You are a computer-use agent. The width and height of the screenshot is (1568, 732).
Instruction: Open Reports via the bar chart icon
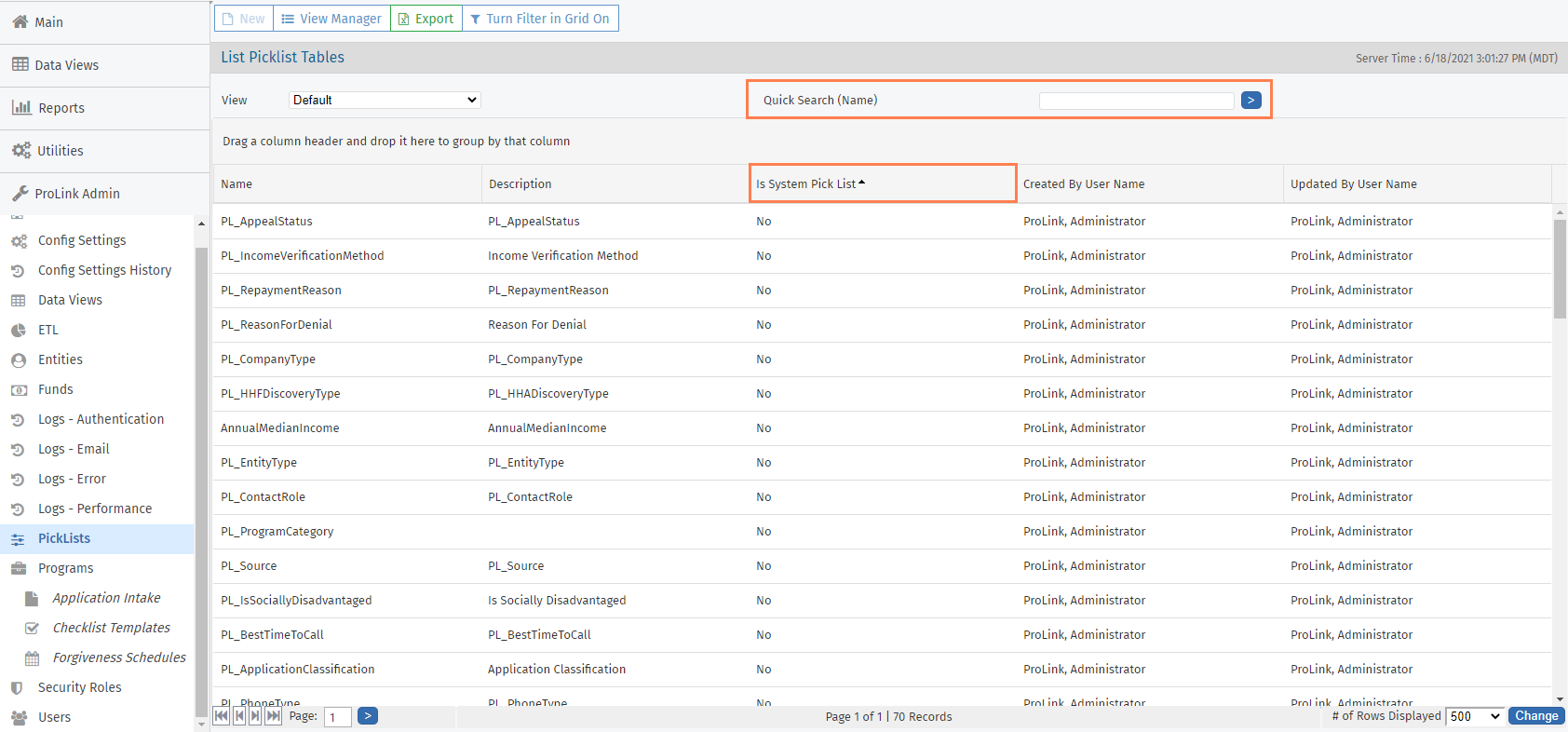[x=21, y=107]
